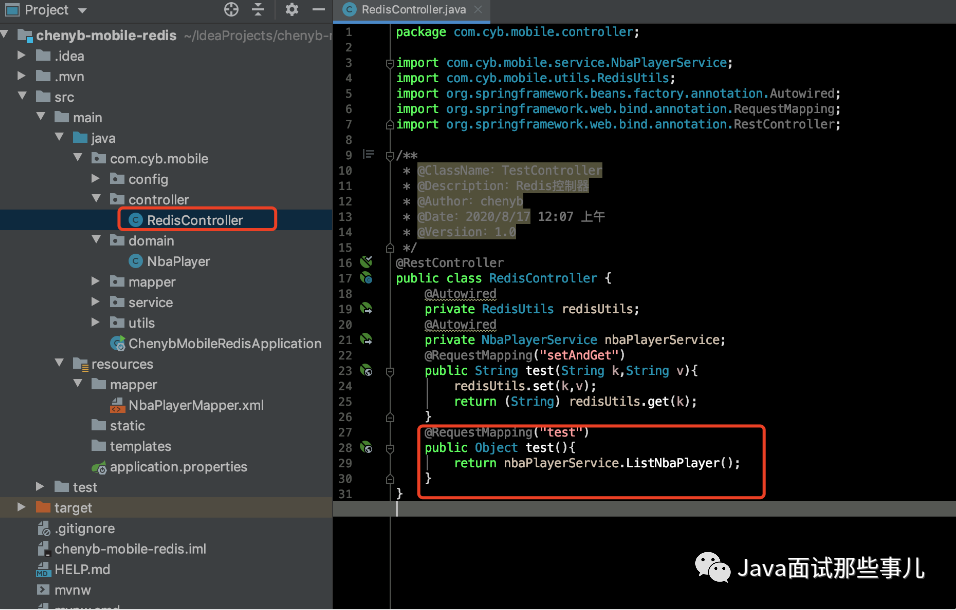Expand the .idea folder arrow

22,55
